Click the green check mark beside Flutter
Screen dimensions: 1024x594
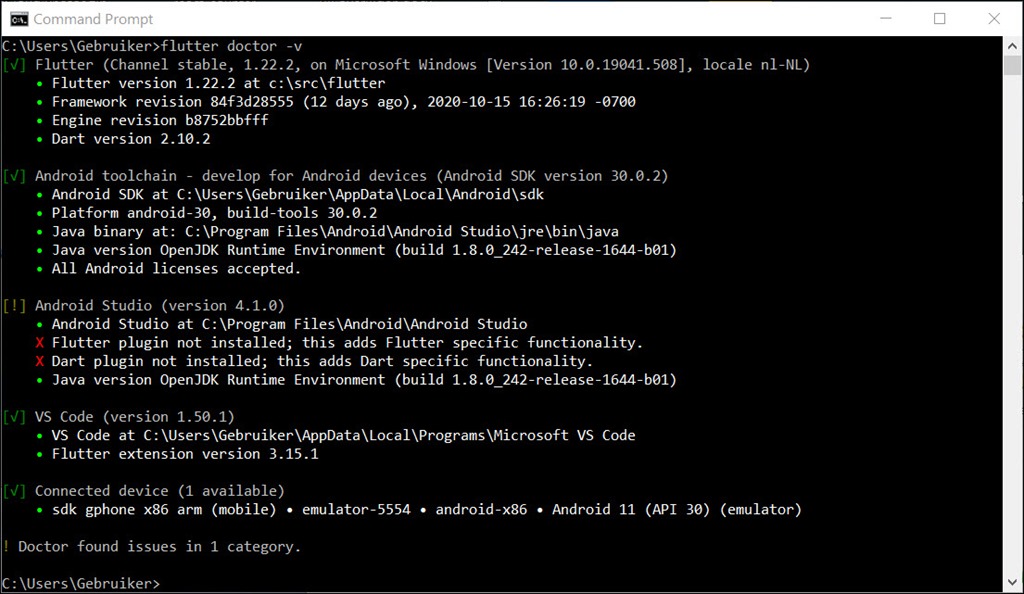click(x=14, y=65)
